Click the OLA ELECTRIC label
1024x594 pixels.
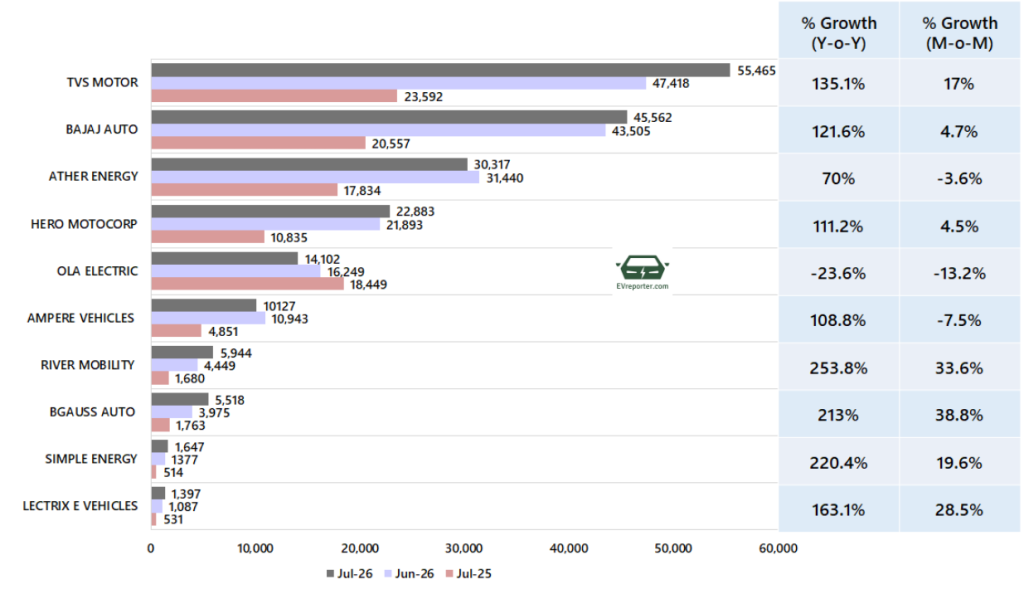click(x=97, y=271)
